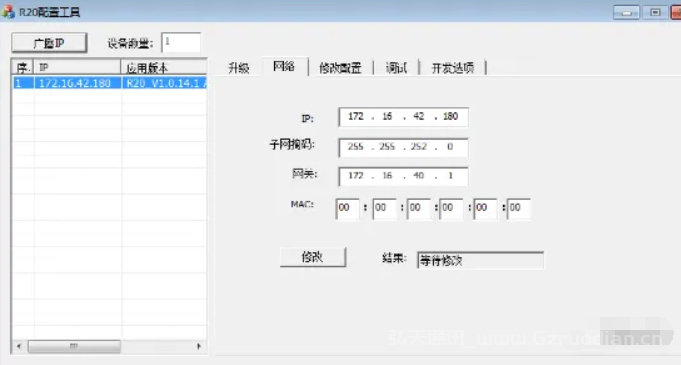Click the 广播IP broadcast button
Screen dimensions: 681x365
click(x=49, y=43)
